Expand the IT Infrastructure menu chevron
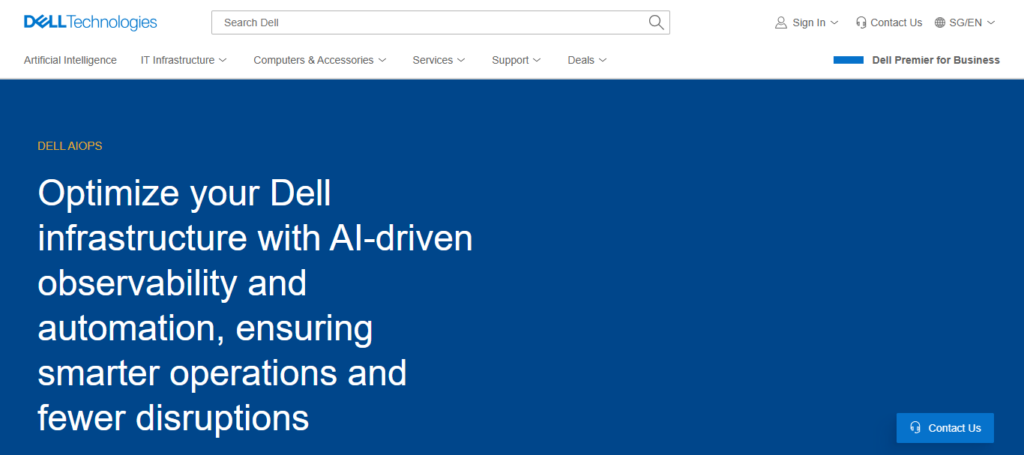 222,60
